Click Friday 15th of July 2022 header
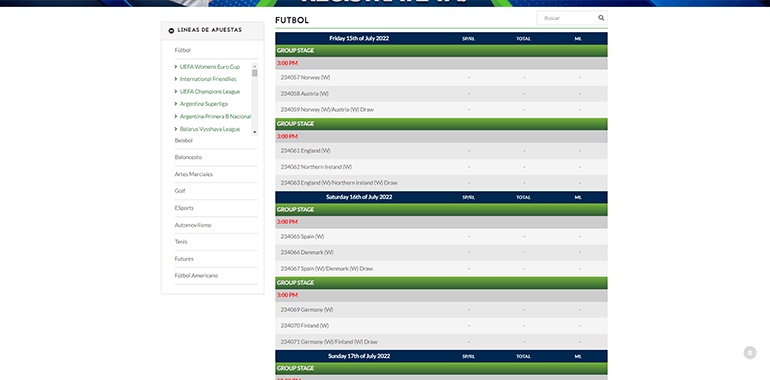This screenshot has width=770, height=380. tap(359, 38)
